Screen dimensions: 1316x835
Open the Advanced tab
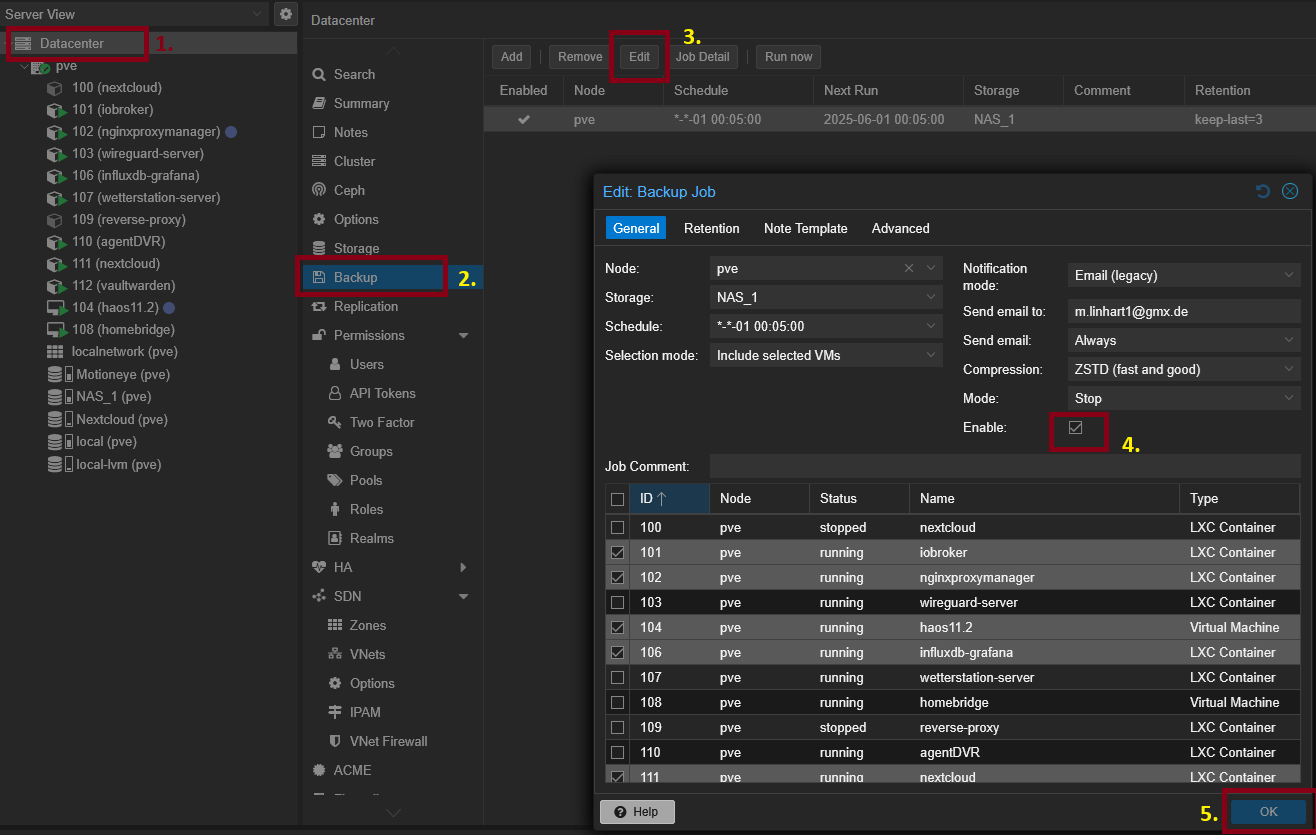click(x=900, y=229)
